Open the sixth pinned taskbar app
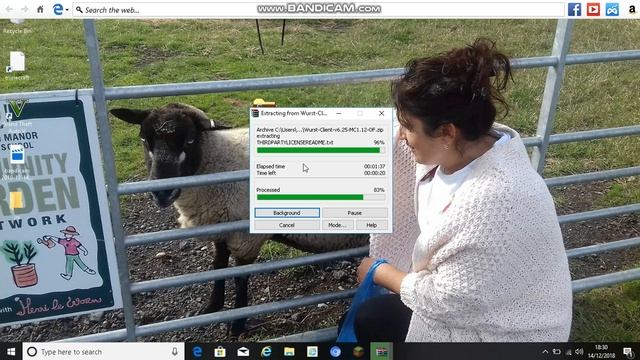Image resolution: width=640 pixels, height=360 pixels. coord(312,351)
